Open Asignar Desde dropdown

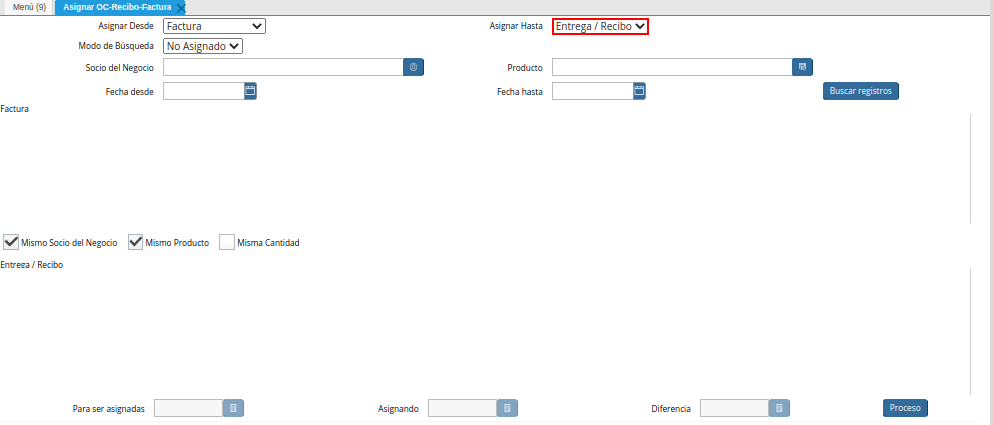(x=215, y=26)
